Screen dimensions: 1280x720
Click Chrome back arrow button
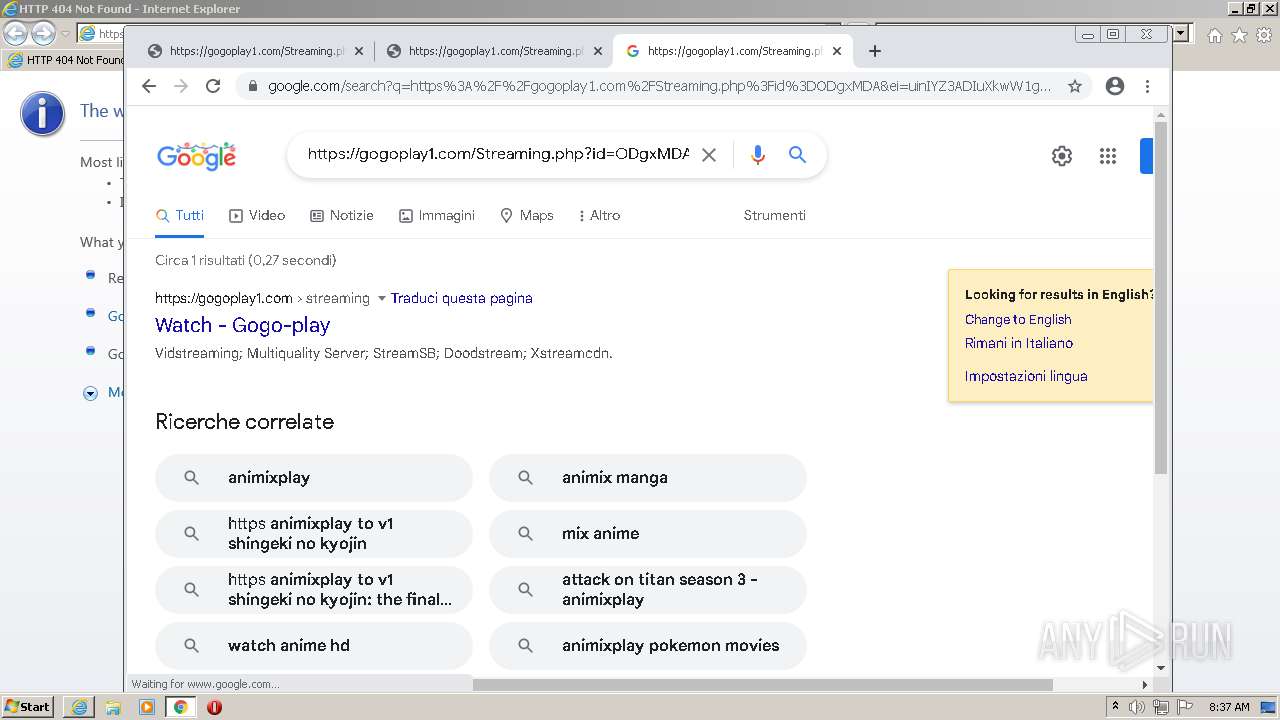click(x=149, y=86)
